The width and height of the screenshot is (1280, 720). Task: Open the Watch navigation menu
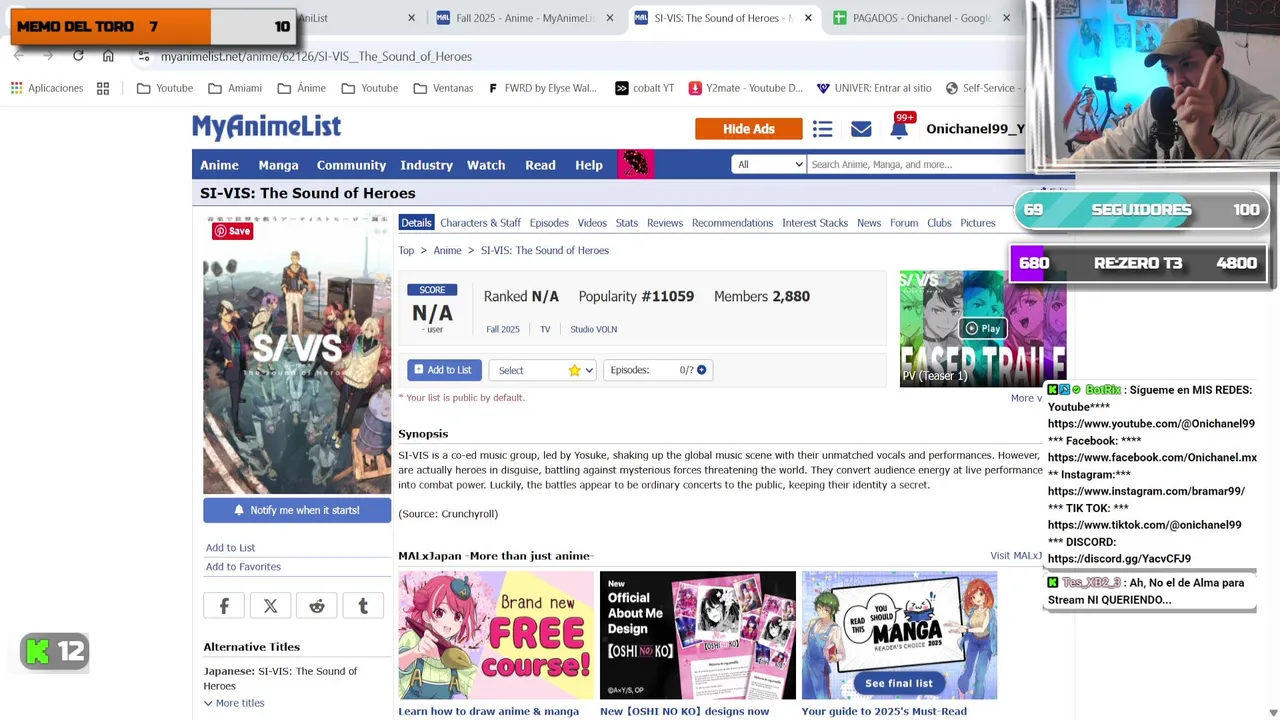pyautogui.click(x=486, y=165)
